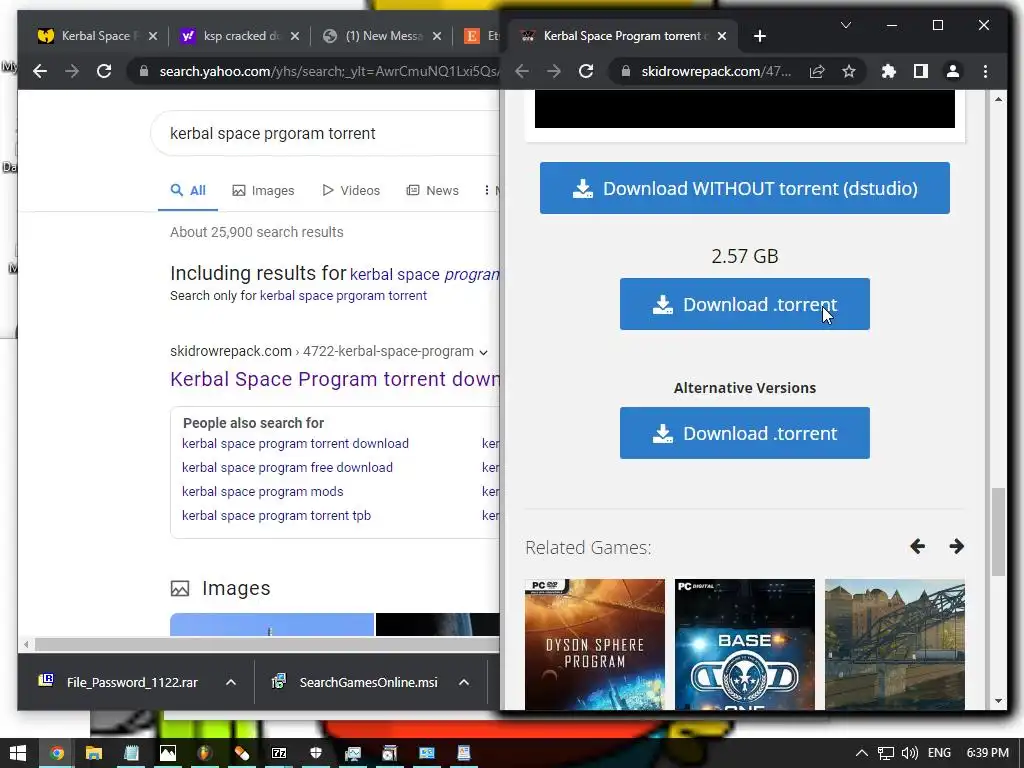Screen dimensions: 1024x768
Task: Open Dyson Sphere Program game thumbnail
Action: point(595,645)
